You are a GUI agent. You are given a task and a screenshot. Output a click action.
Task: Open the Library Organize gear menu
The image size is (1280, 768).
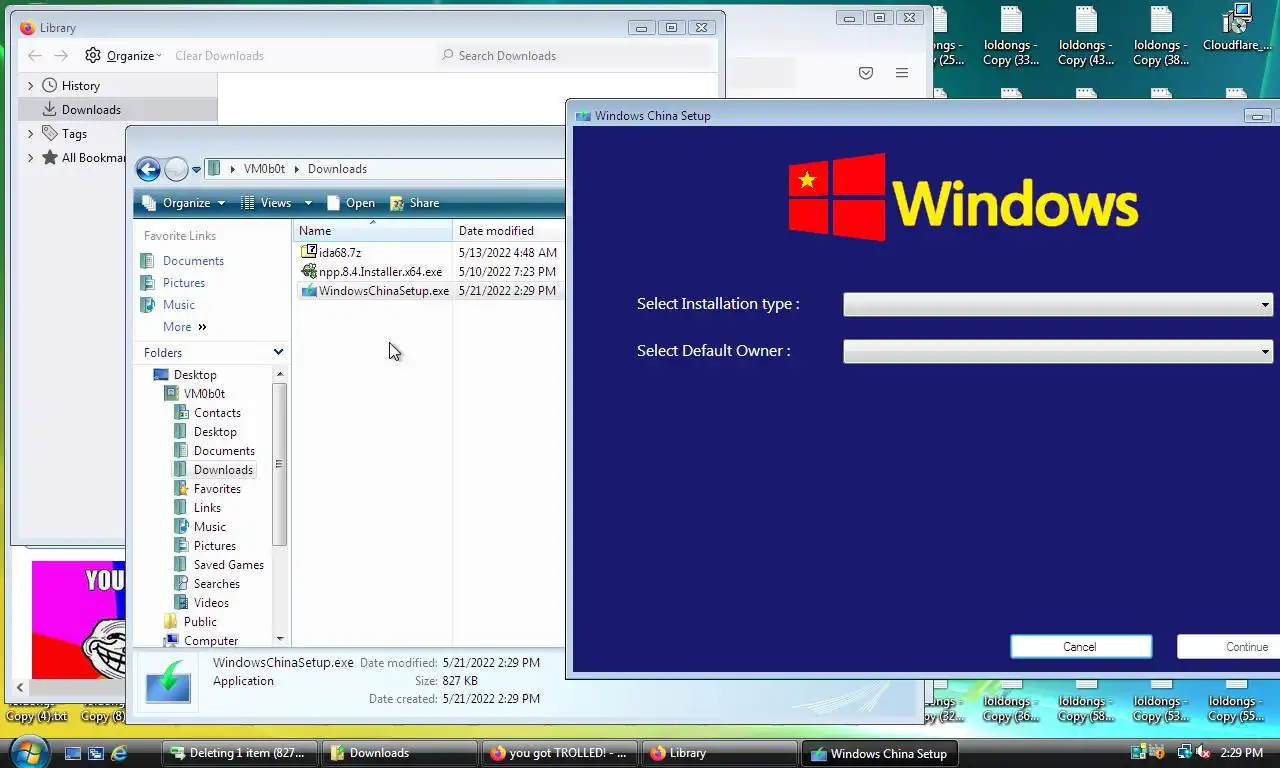(123, 56)
